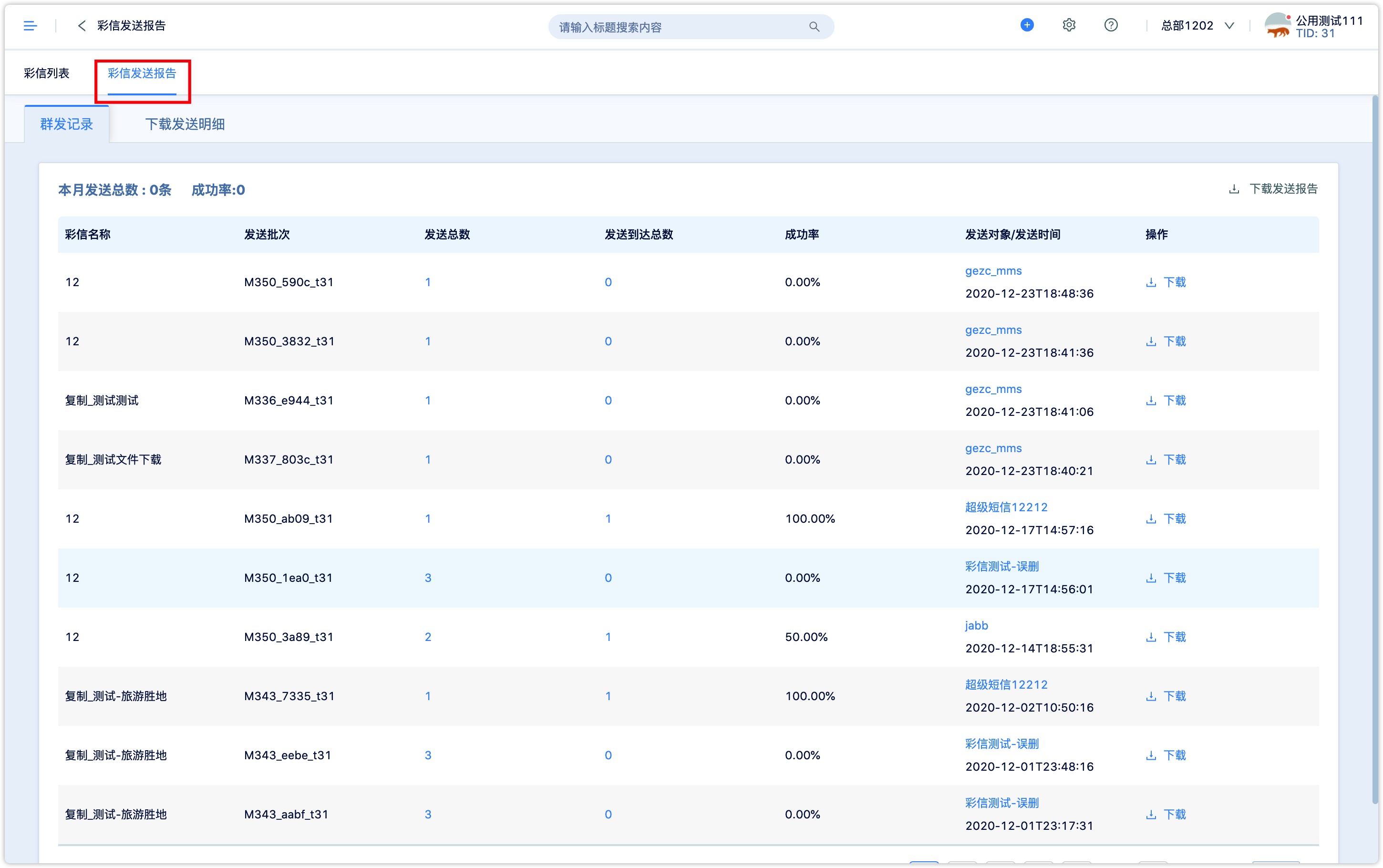Open gezc_mms link dated 2020-12-23T18:41:06
Image resolution: width=1383 pixels, height=868 pixels.
(x=993, y=389)
